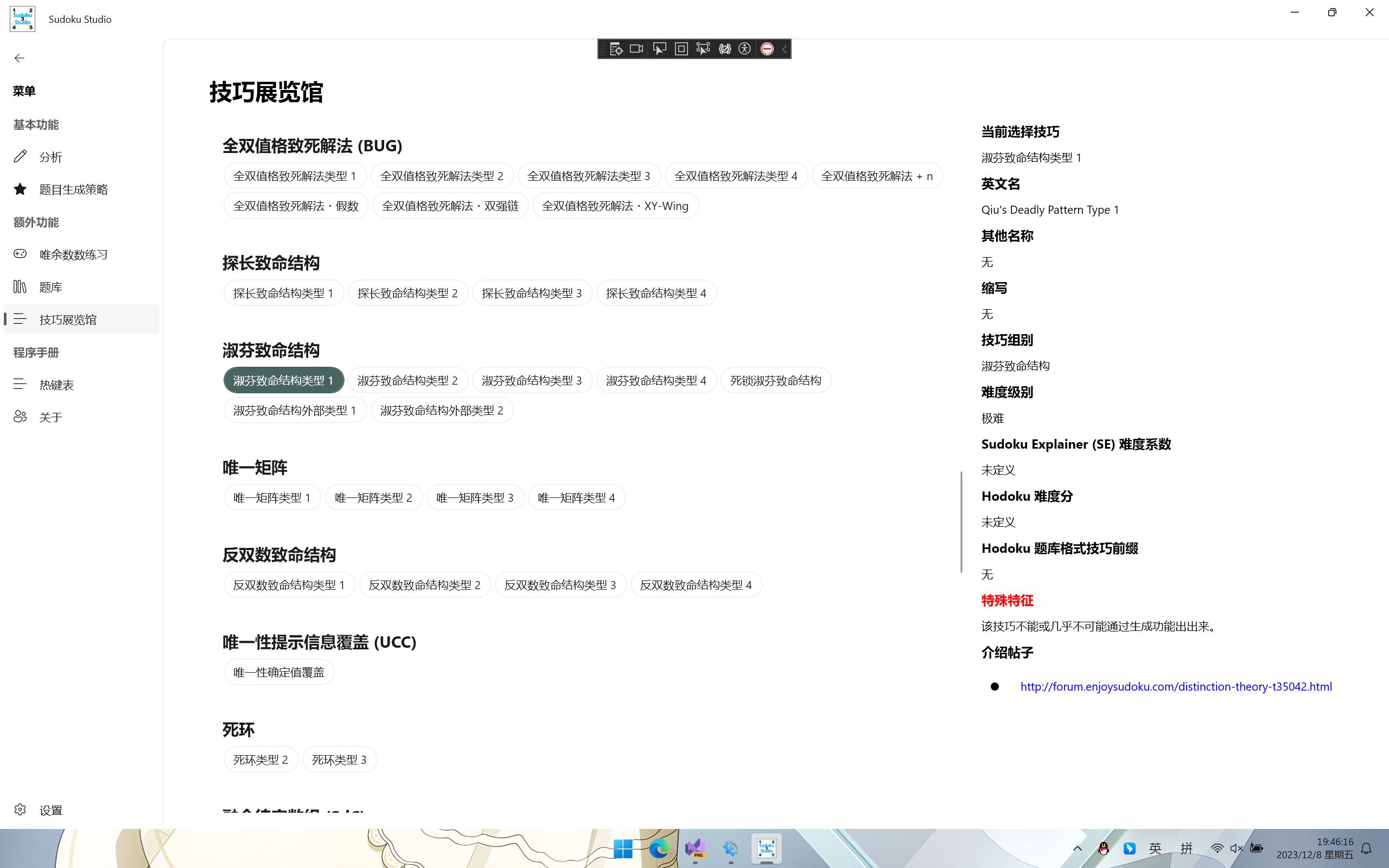This screenshot has width=1389, height=868.
Task: Open the enjoysudoku distinction-theory forum link
Action: (x=1176, y=686)
